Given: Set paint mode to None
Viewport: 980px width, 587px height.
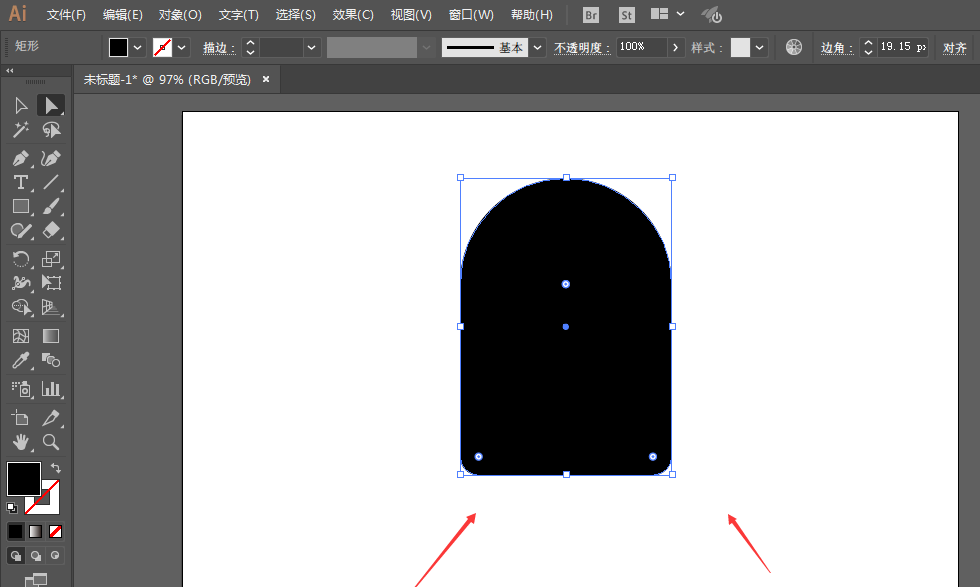Looking at the screenshot, I should pyautogui.click(x=56, y=531).
